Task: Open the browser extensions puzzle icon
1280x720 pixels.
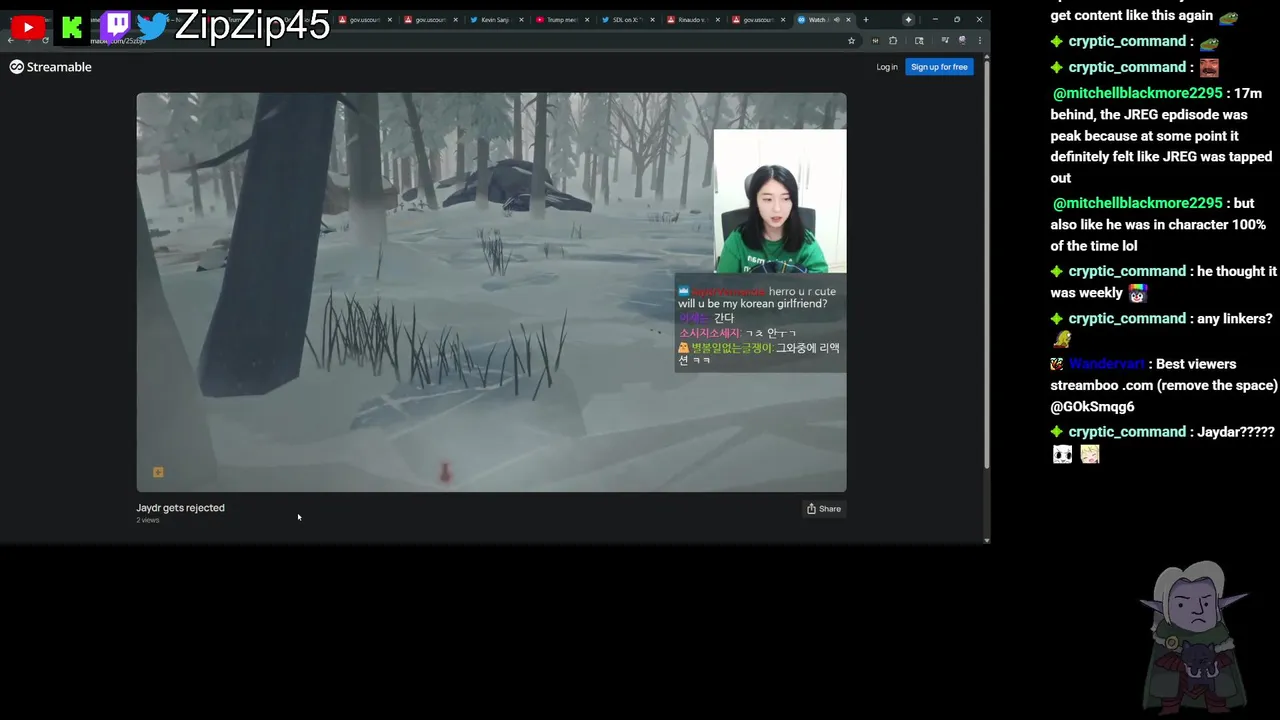Action: pos(893,40)
